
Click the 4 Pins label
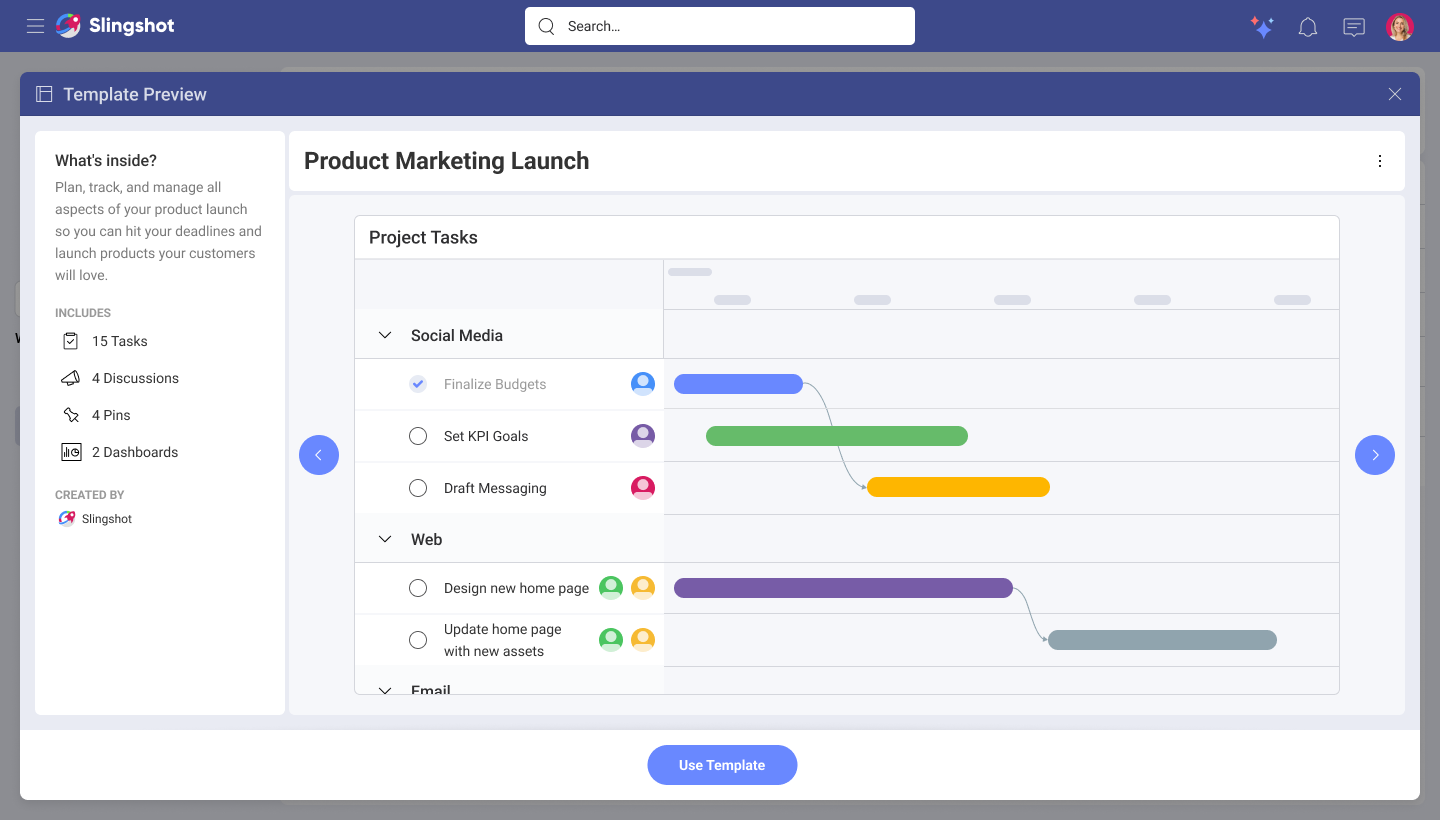click(x=111, y=415)
